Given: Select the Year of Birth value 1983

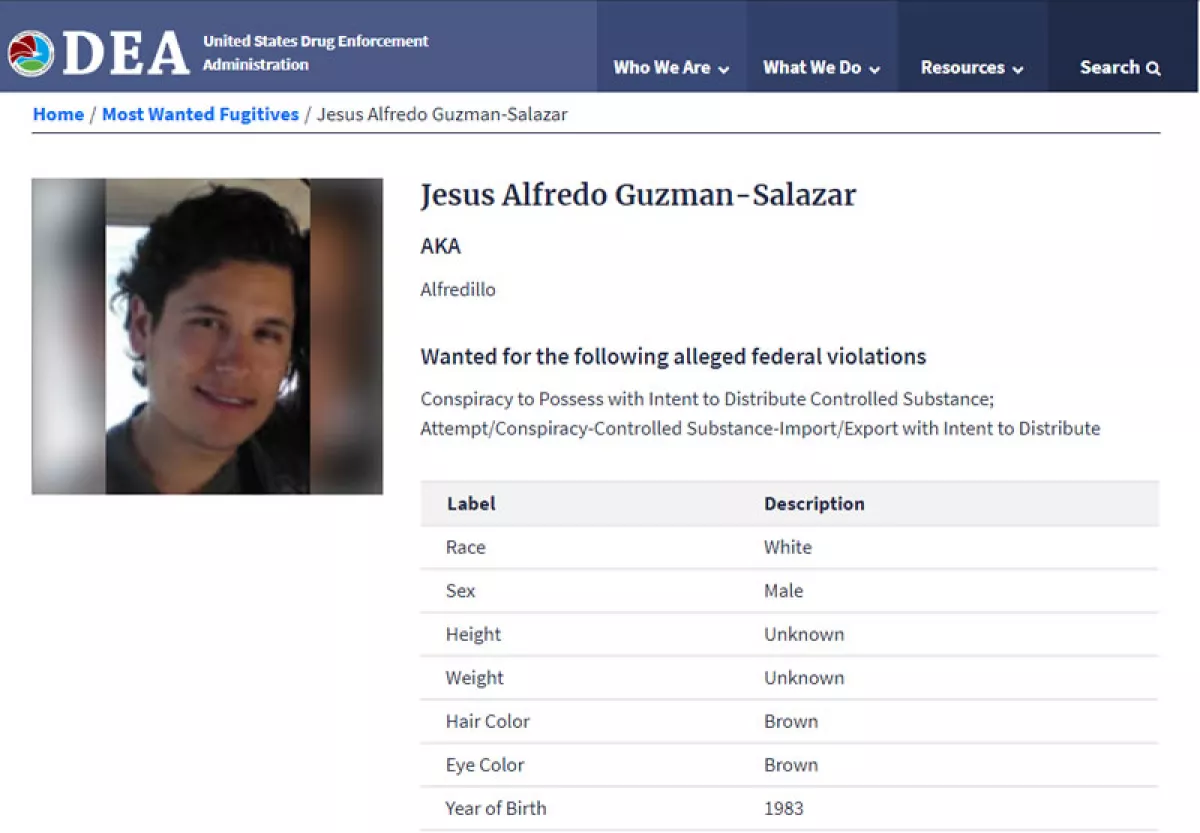Looking at the screenshot, I should (x=783, y=808).
